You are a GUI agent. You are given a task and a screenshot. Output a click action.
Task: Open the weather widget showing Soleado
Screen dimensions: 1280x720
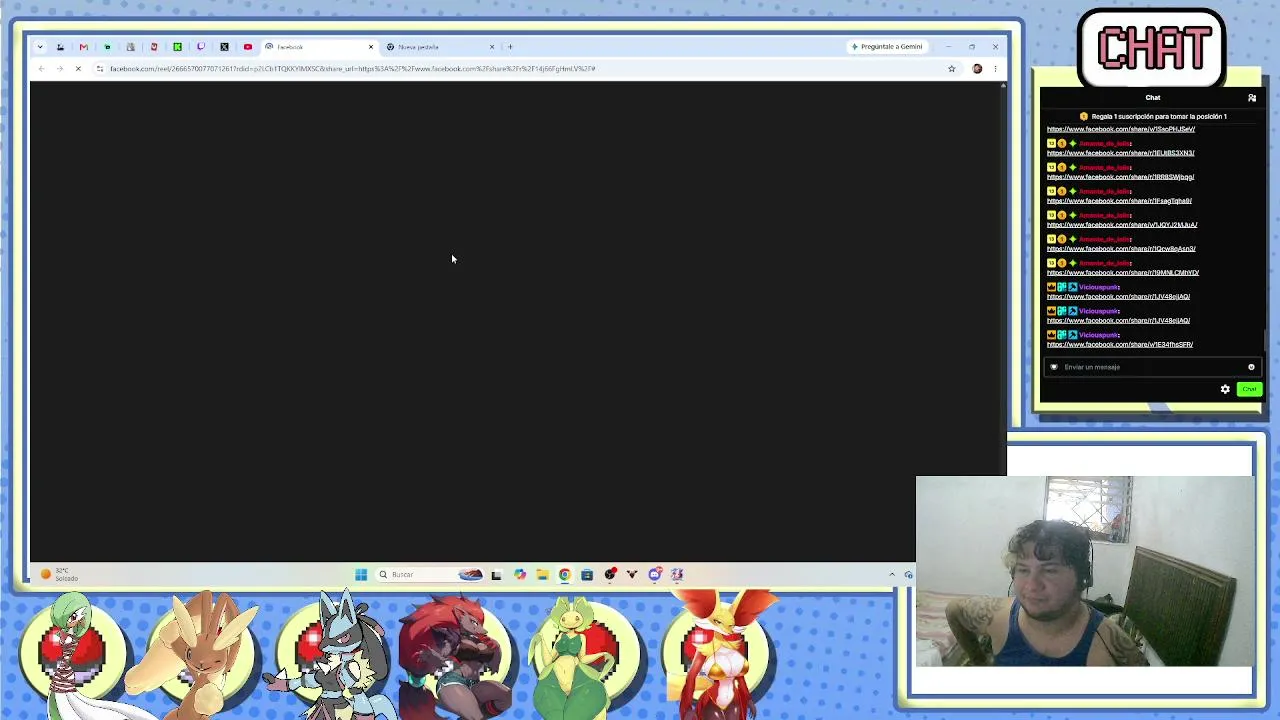59,574
